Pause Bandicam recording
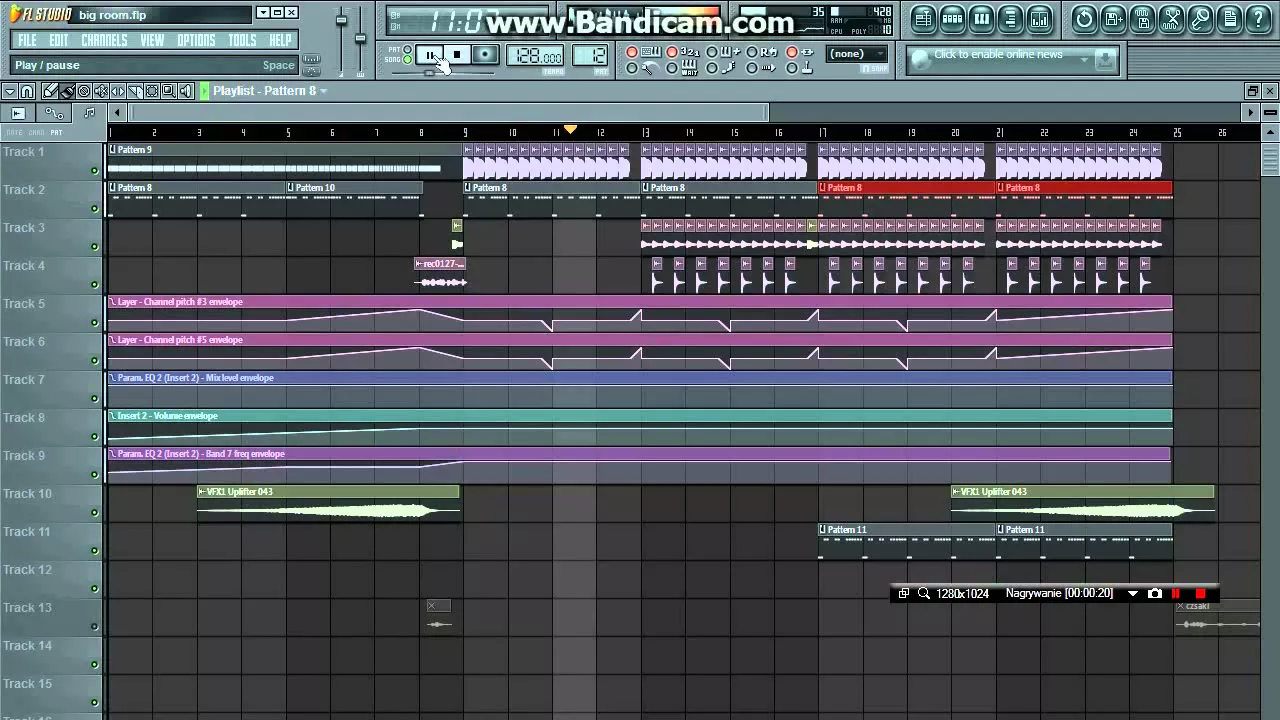Image resolution: width=1280 pixels, height=720 pixels. (x=1176, y=593)
